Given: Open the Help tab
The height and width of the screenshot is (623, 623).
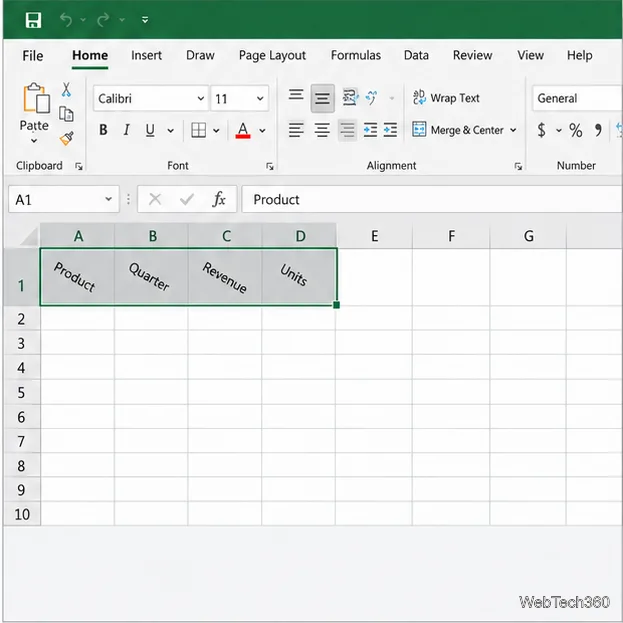Looking at the screenshot, I should pos(579,56).
